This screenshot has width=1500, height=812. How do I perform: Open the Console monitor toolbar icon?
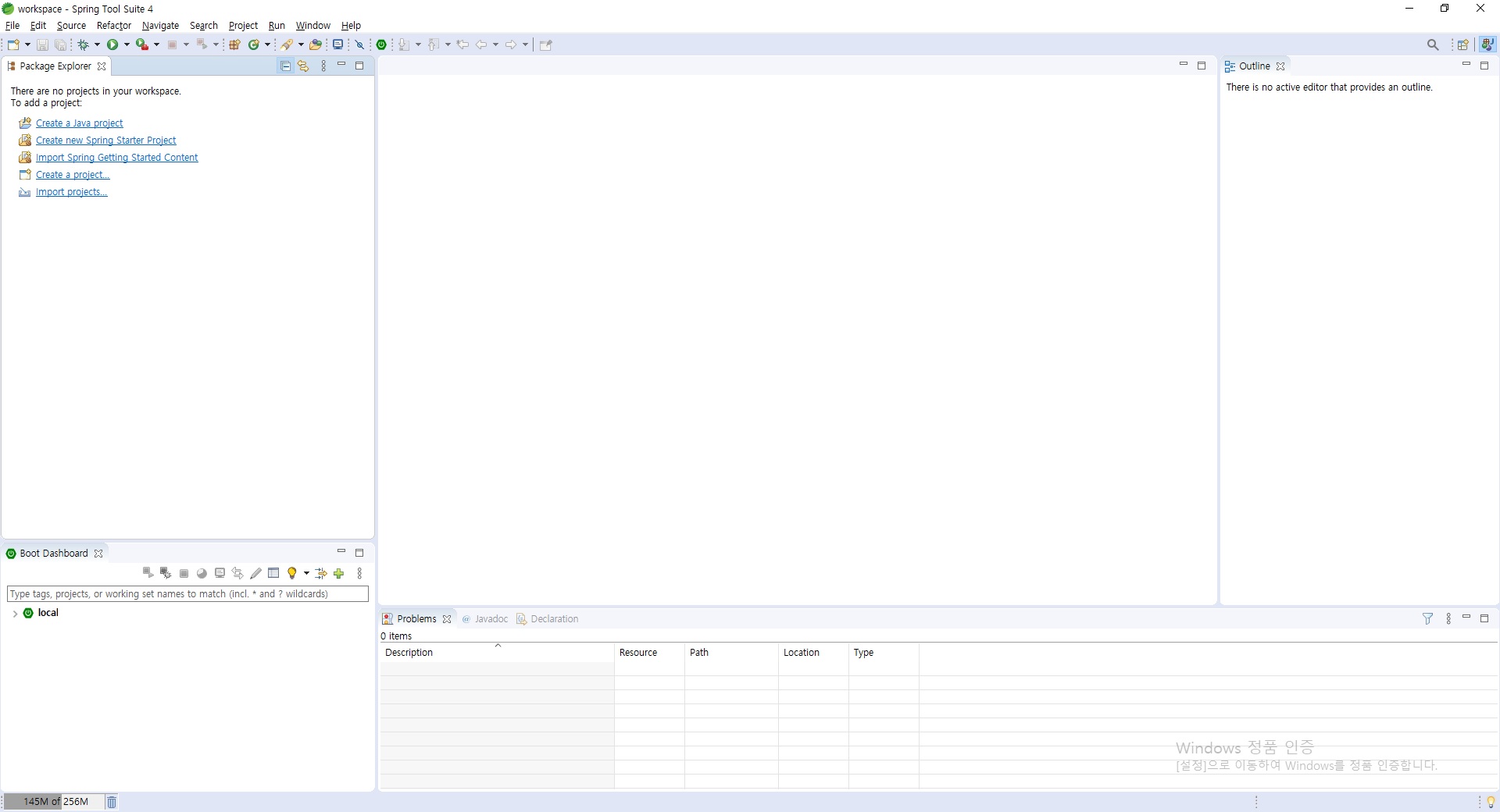[x=337, y=45]
